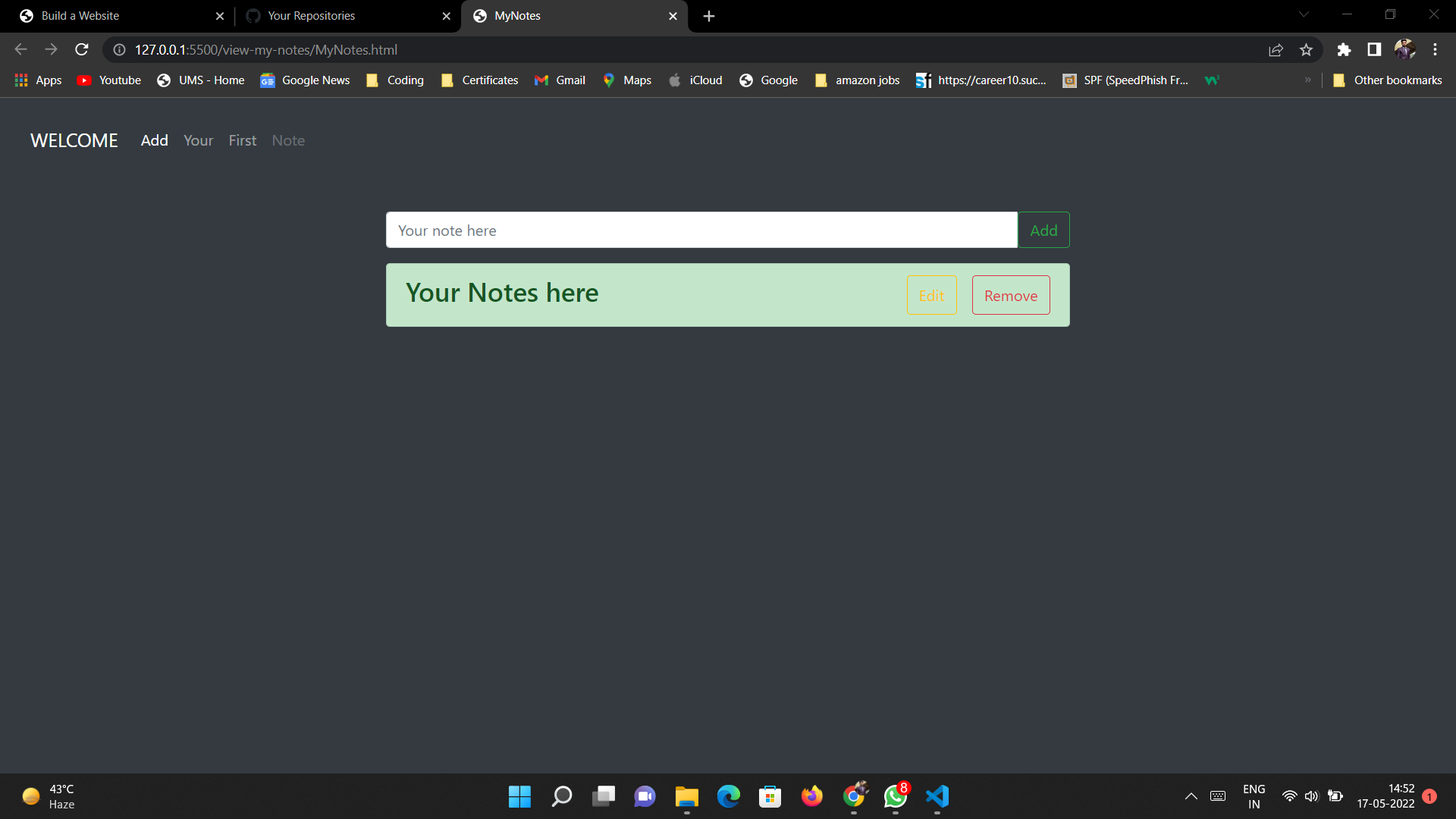This screenshot has height=819, width=1456.
Task: Reload the MyNotes page
Action: point(82,49)
